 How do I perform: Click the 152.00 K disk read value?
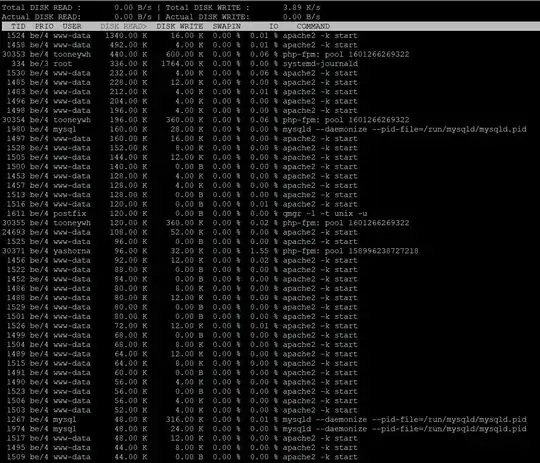pos(128,148)
